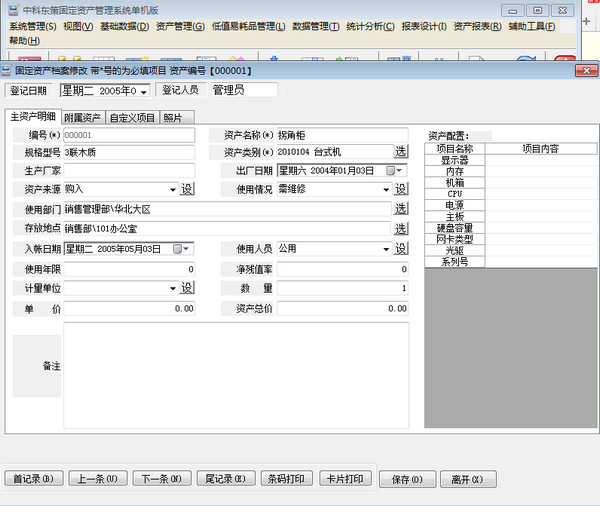Open the 资产报表(R) menu
The image size is (600, 506).
[x=478, y=26]
